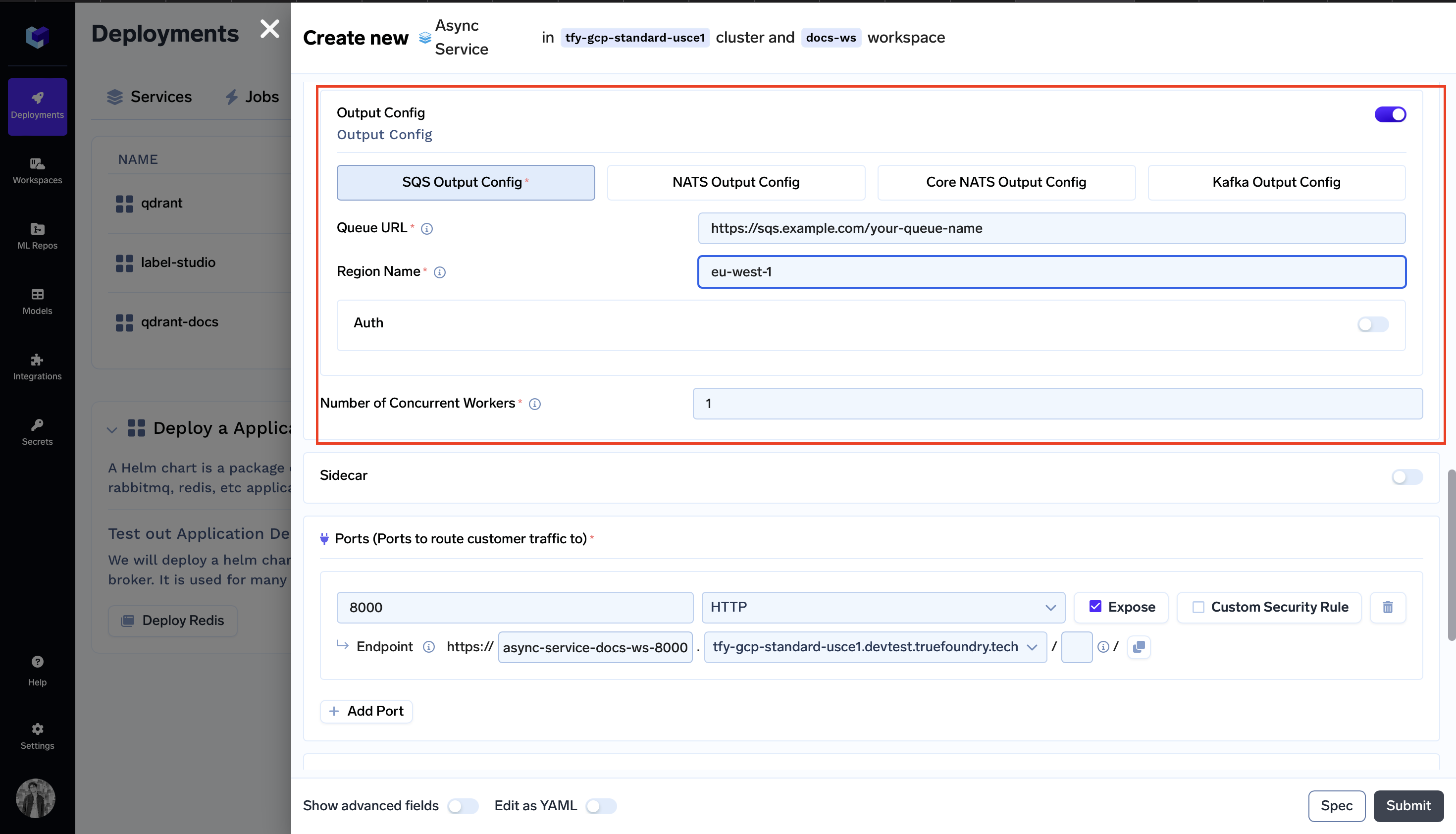Open Secrets in the sidebar
1456x834 pixels.
pos(37,432)
